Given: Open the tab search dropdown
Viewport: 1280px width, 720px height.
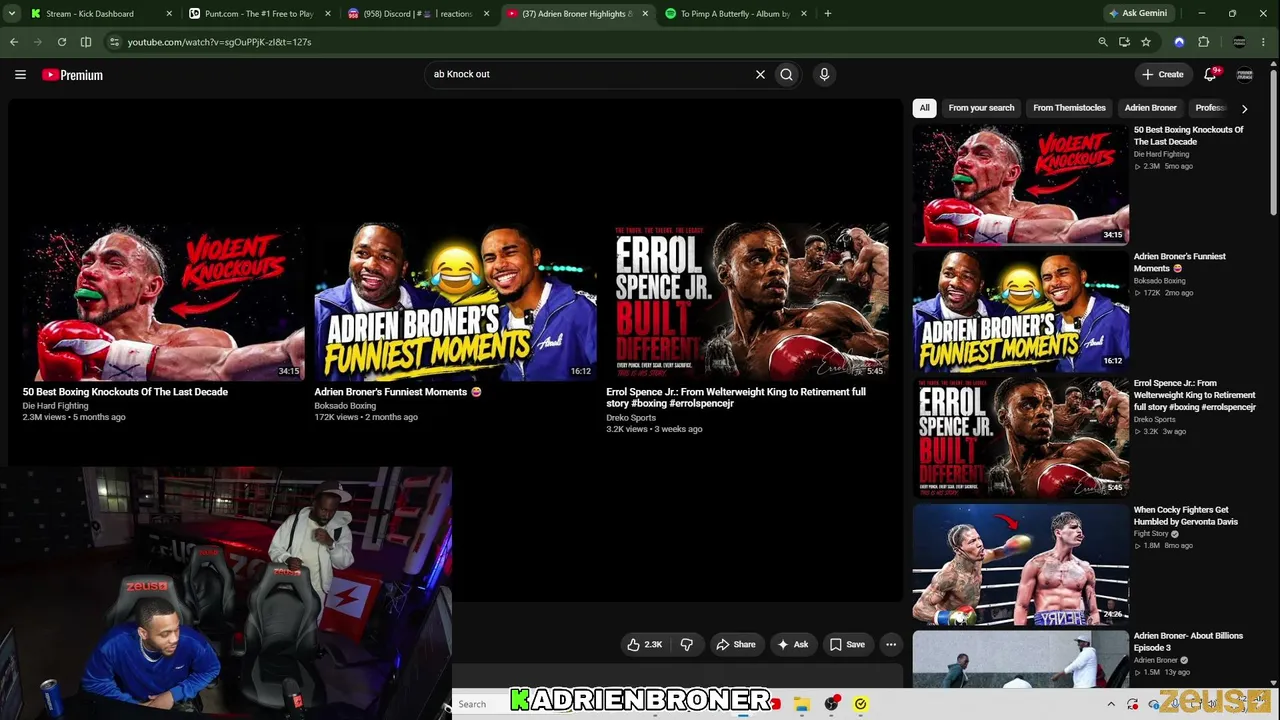Looking at the screenshot, I should pos(11,14).
